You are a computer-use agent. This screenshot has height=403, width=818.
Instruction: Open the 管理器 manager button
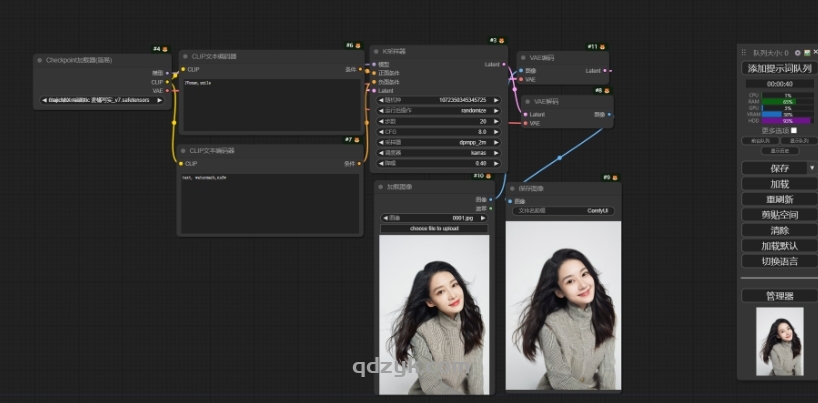point(779,296)
